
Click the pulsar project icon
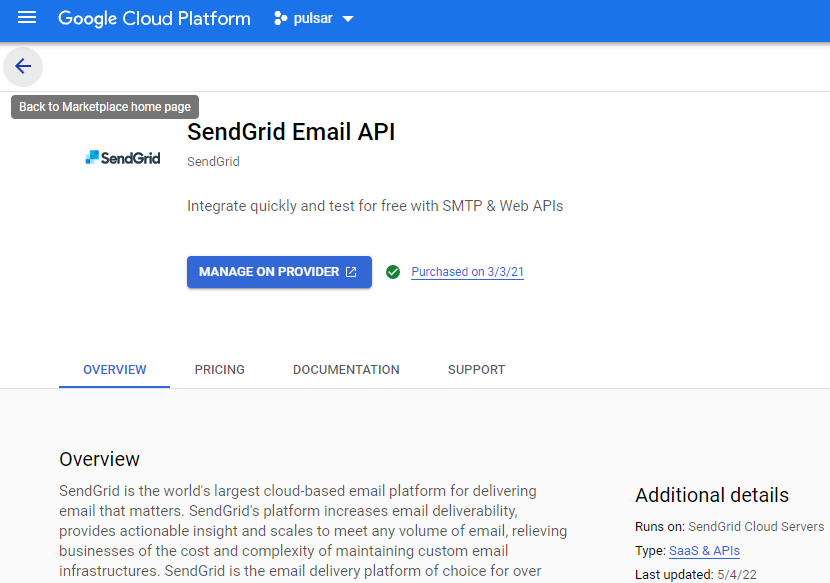click(281, 19)
